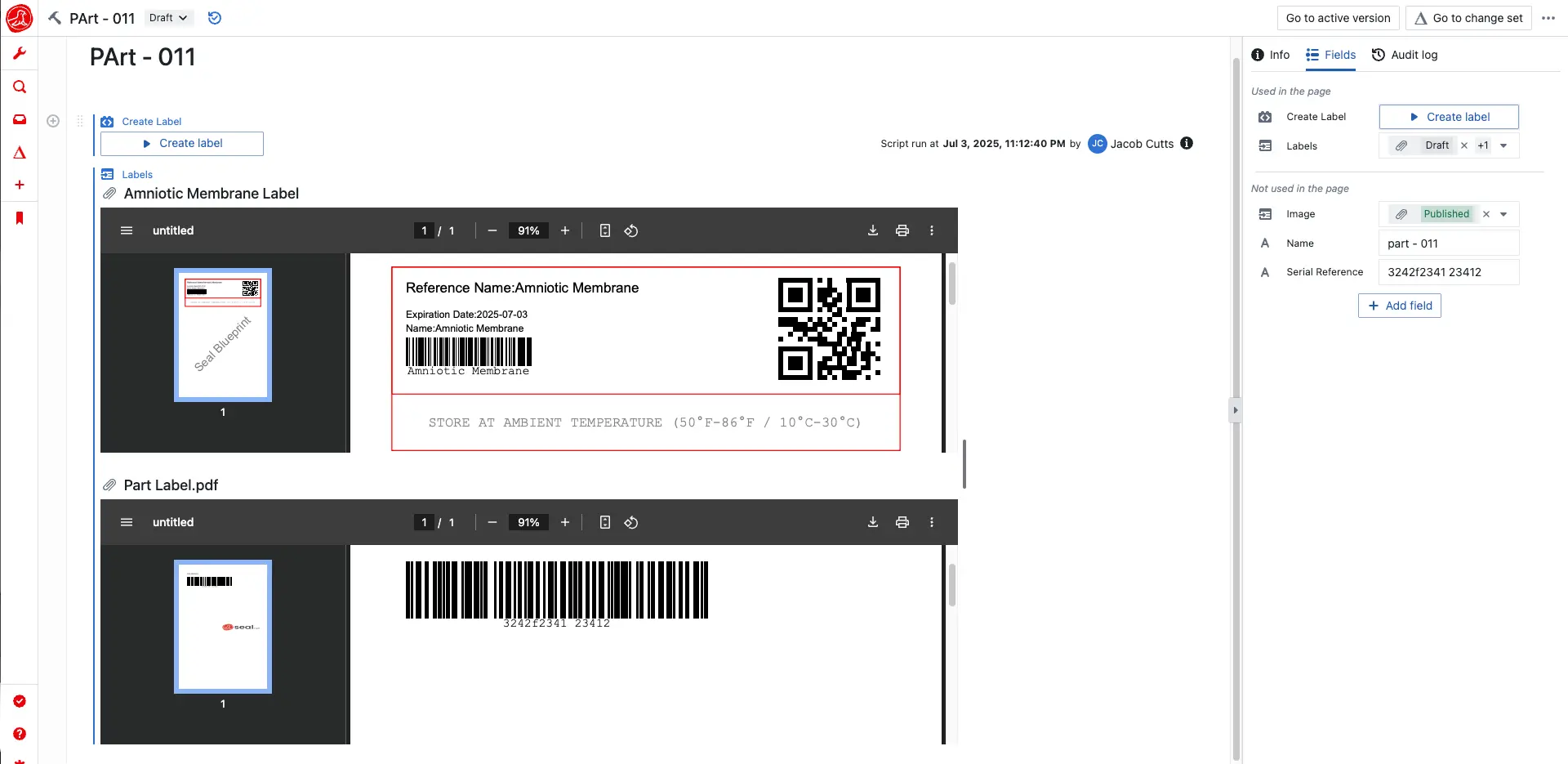Switch to the Audit log tab
This screenshot has height=764, width=1568.
(1405, 55)
